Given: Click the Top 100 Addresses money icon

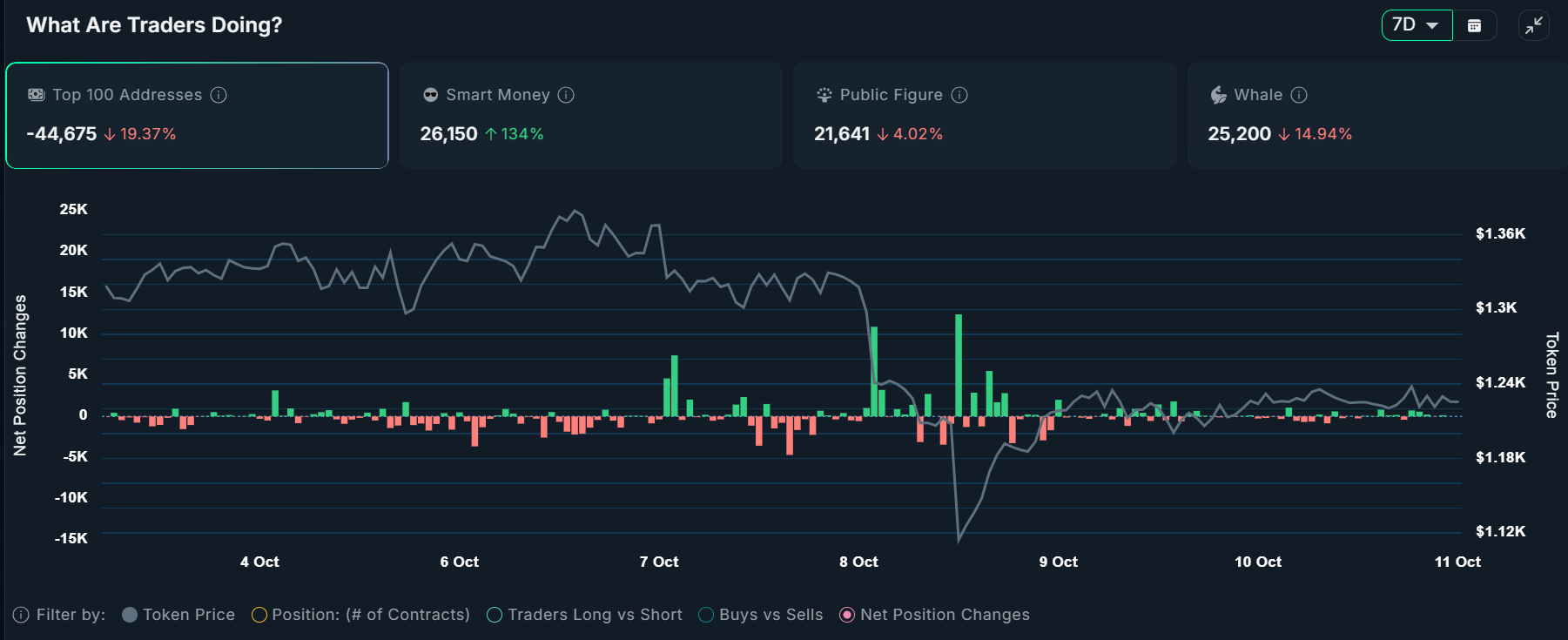Looking at the screenshot, I should tap(36, 95).
